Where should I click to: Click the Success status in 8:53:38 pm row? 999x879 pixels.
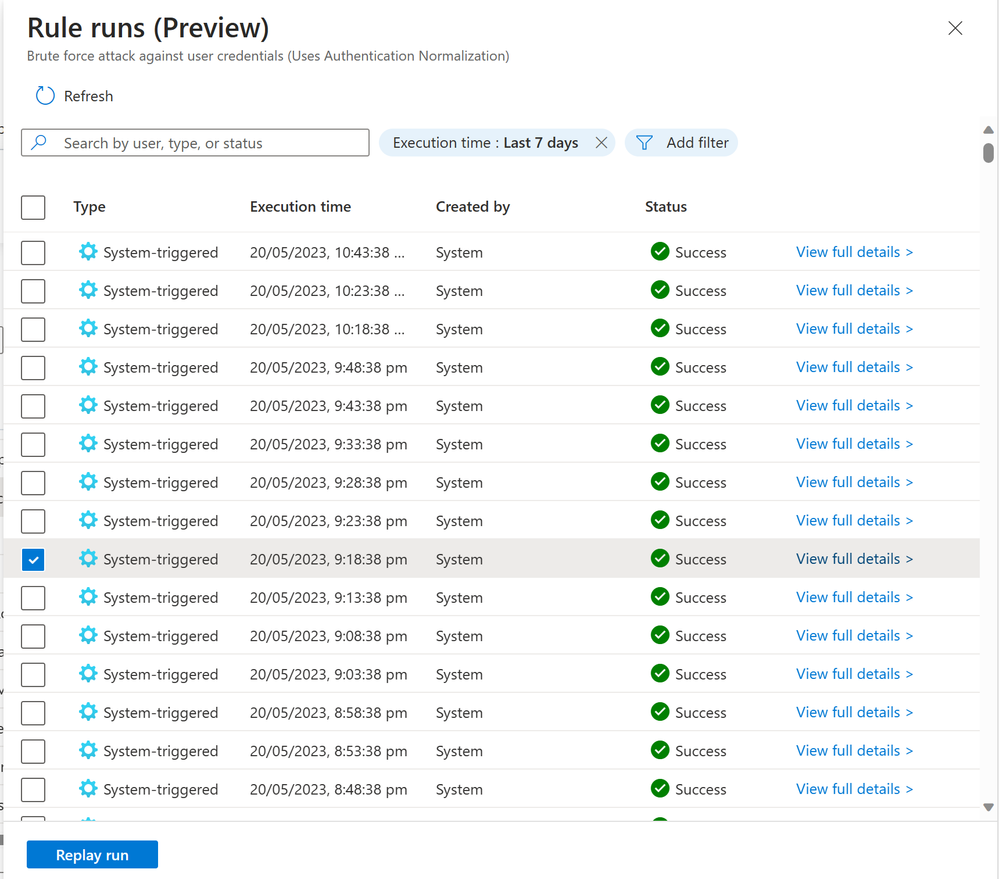701,751
